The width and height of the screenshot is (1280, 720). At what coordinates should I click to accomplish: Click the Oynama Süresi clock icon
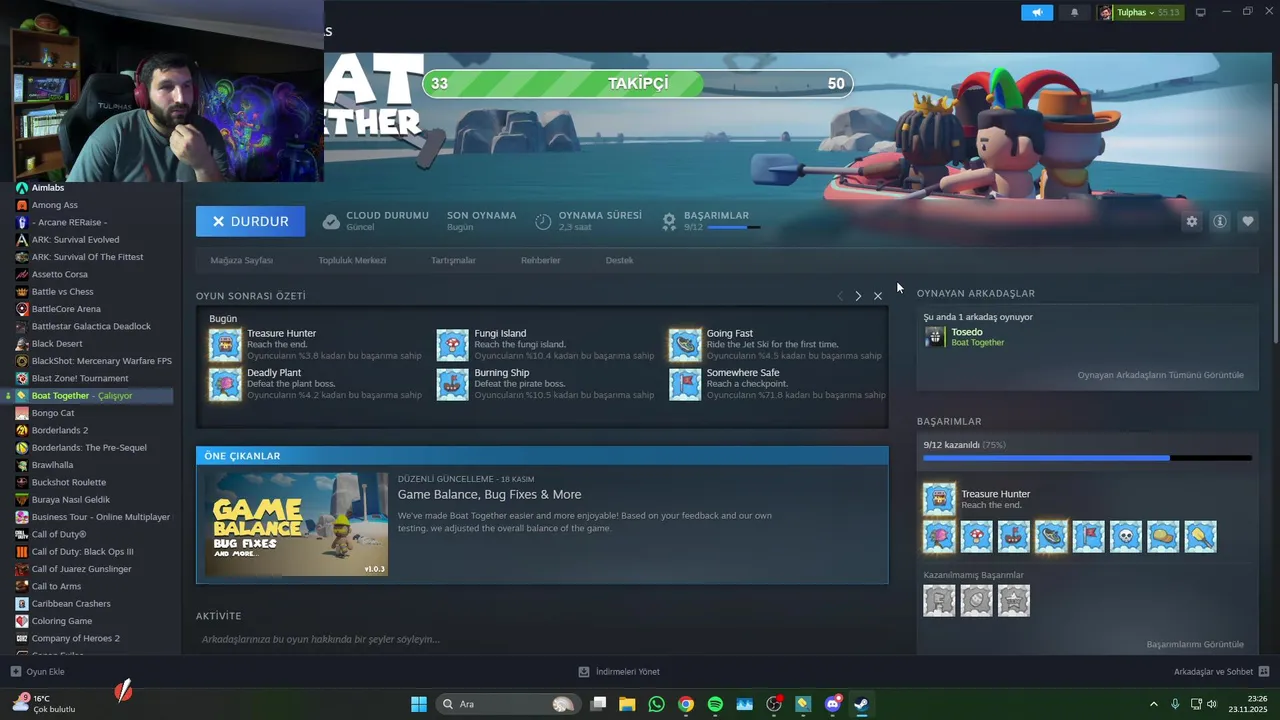543,221
